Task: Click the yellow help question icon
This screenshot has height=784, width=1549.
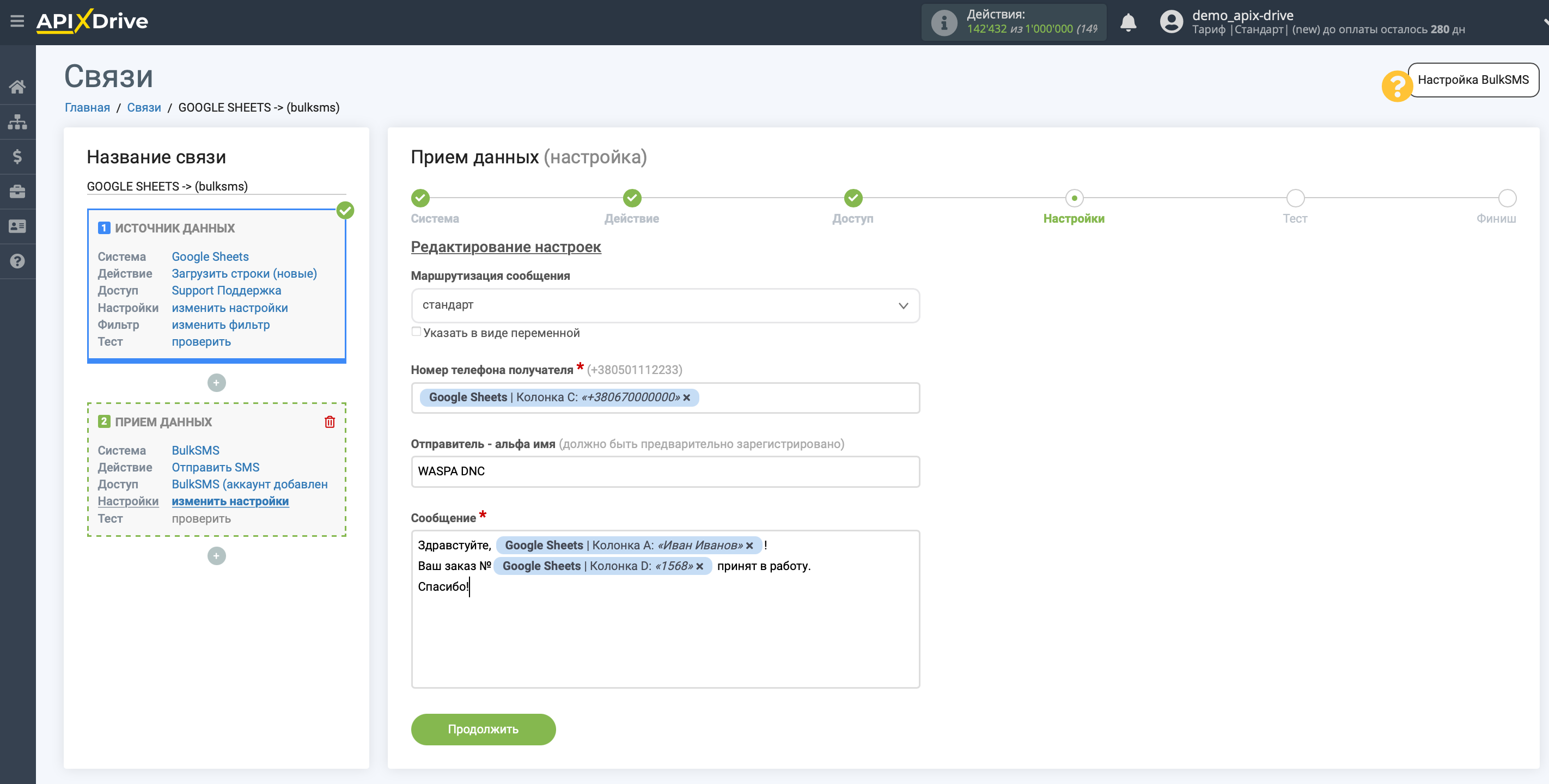Action: [x=1397, y=87]
